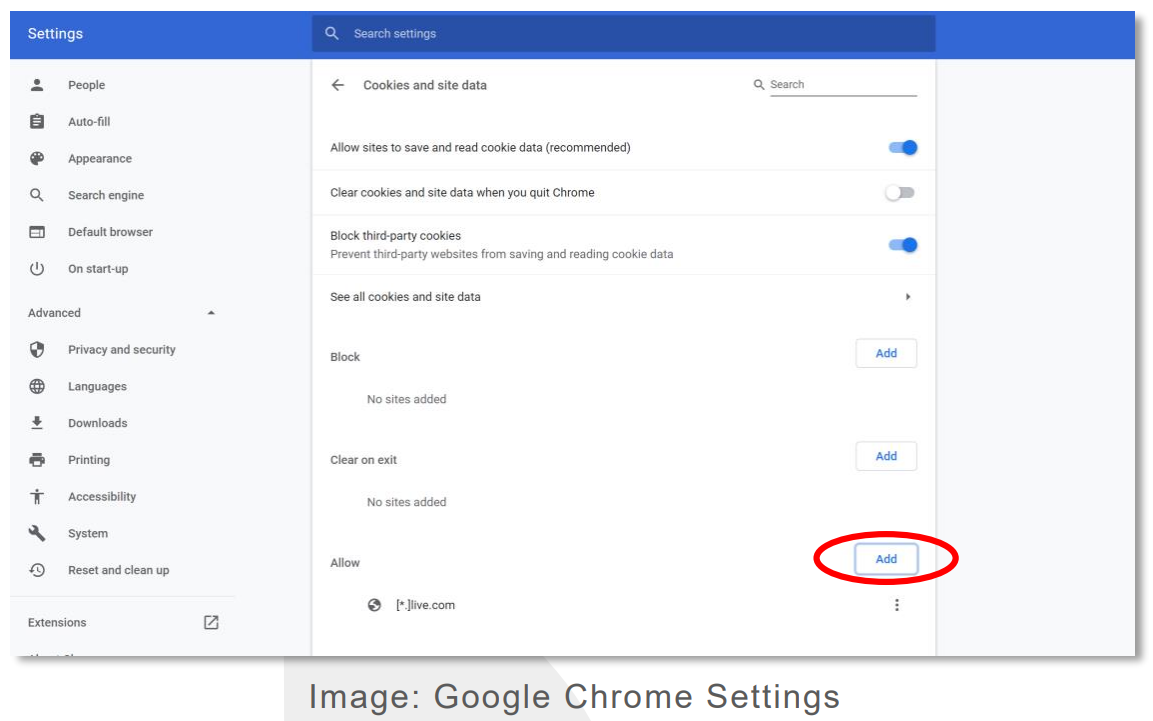Click the magnifier icon beside the cookies Search field
Viewport: 1153px width, 721px height.
pyautogui.click(x=759, y=85)
